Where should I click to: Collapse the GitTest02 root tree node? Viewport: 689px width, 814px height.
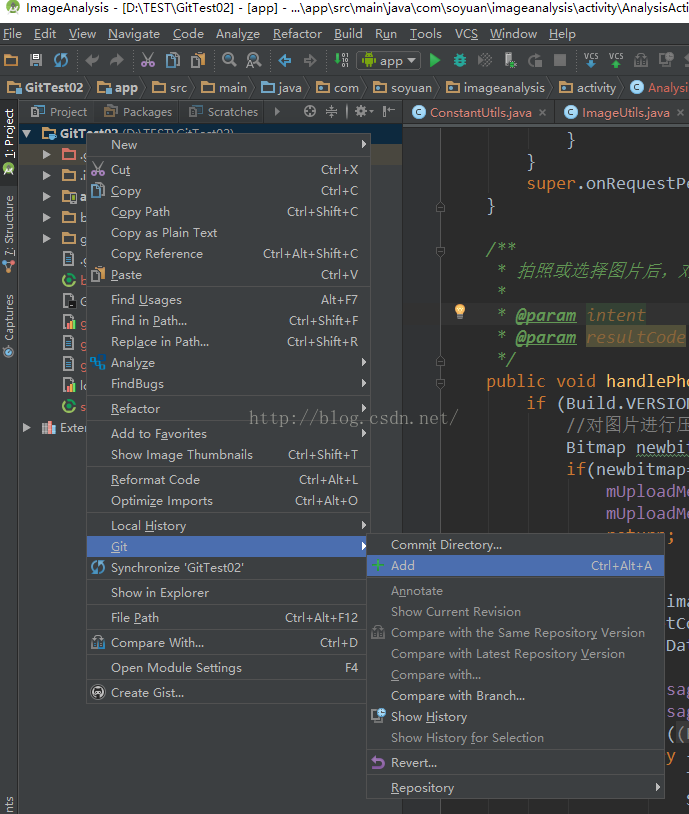click(x=27, y=134)
